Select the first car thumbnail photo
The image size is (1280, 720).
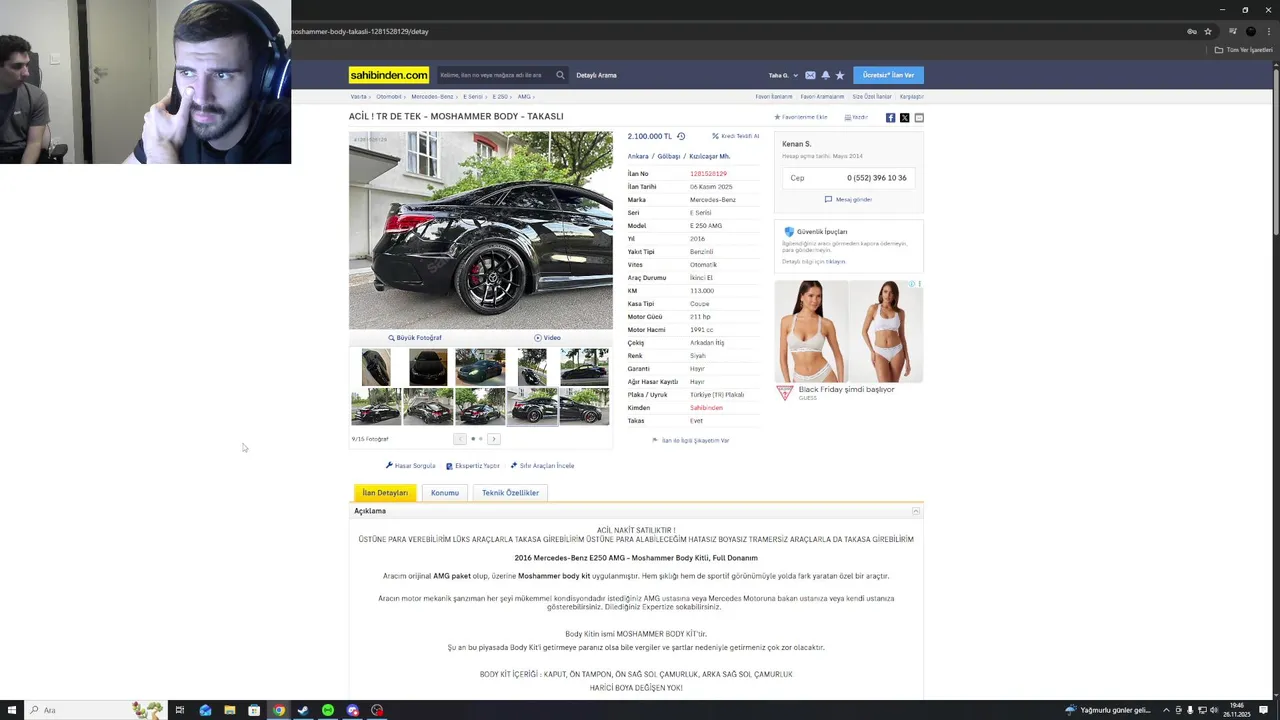376,367
